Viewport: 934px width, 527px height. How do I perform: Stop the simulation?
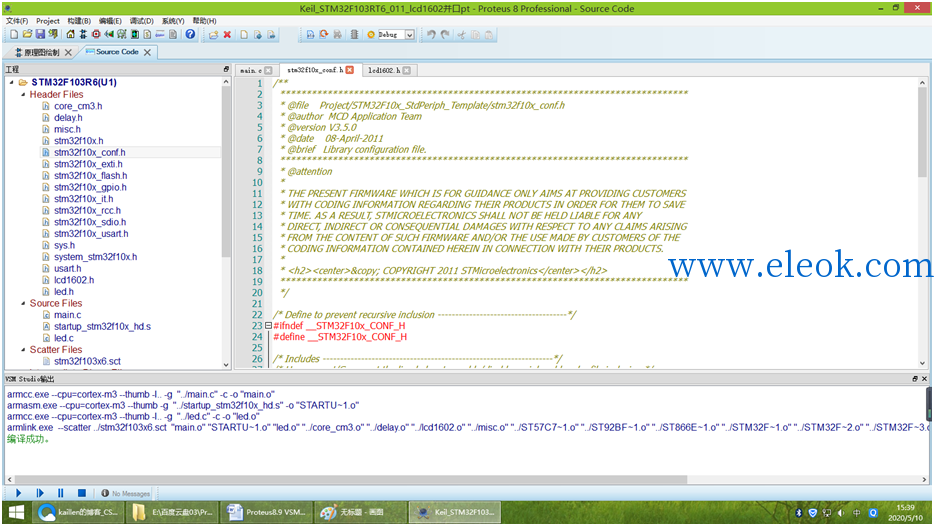click(82, 493)
